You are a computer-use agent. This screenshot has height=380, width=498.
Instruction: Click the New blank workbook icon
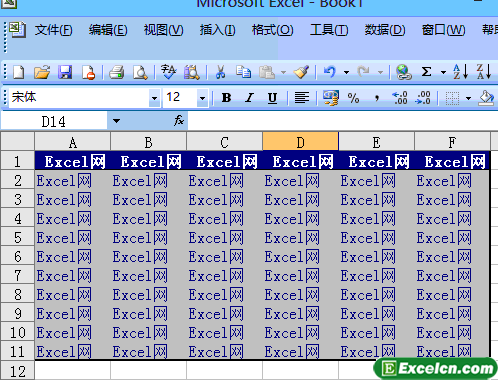tap(19, 72)
